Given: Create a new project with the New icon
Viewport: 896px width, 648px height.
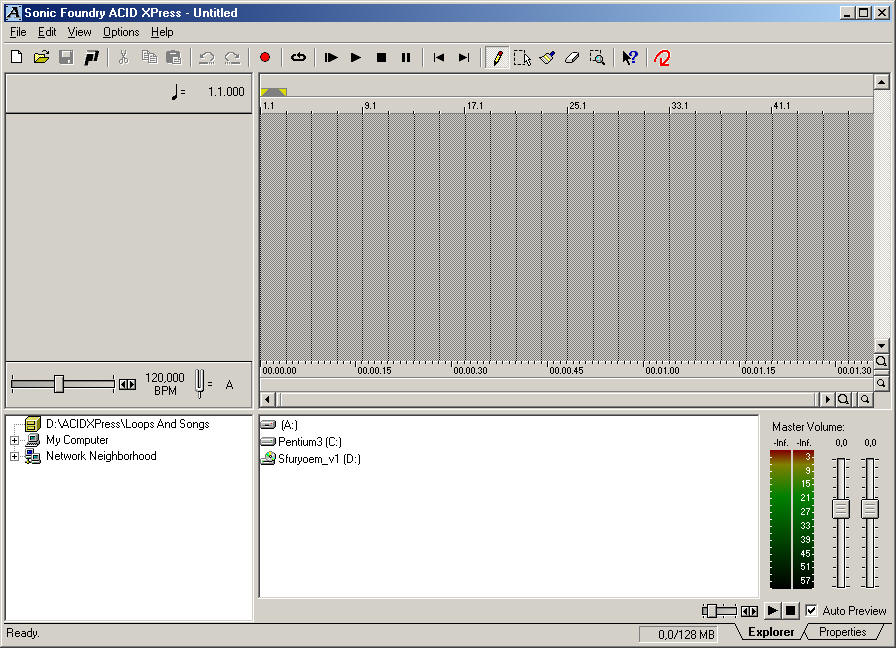Looking at the screenshot, I should 17,57.
